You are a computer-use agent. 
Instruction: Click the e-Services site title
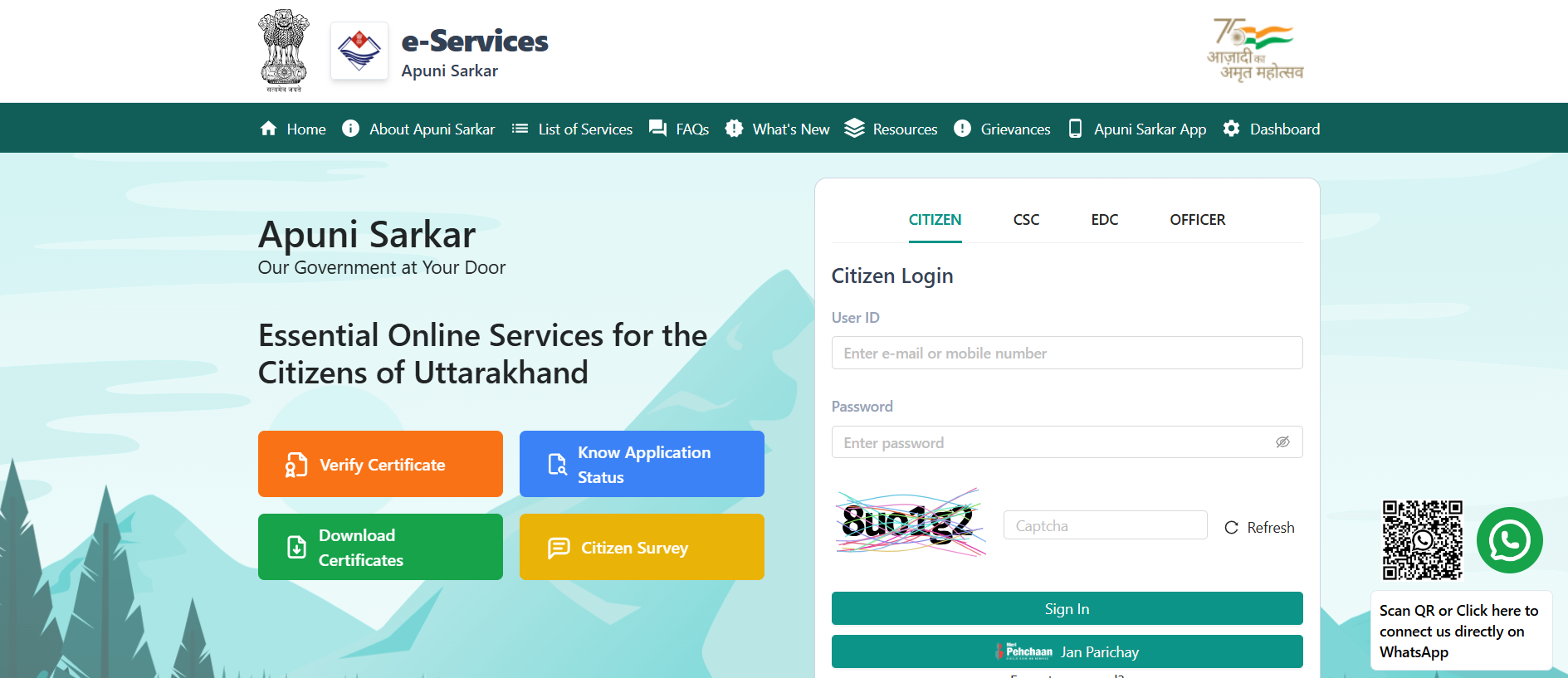474,41
